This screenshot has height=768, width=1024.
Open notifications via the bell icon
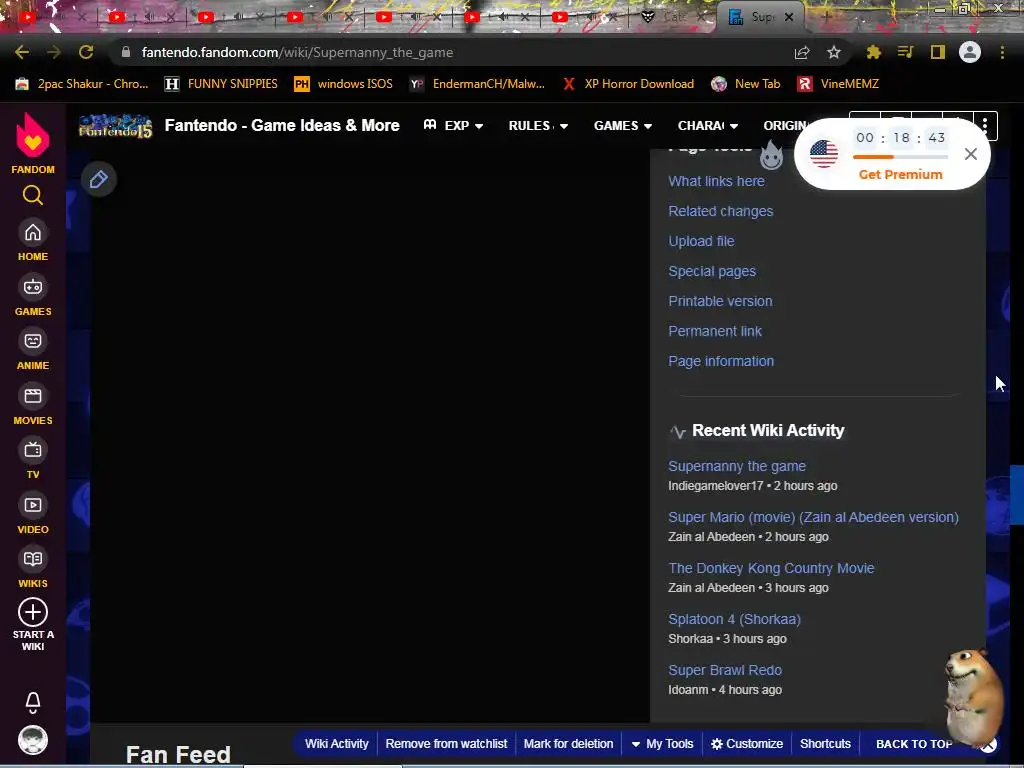pyautogui.click(x=33, y=703)
